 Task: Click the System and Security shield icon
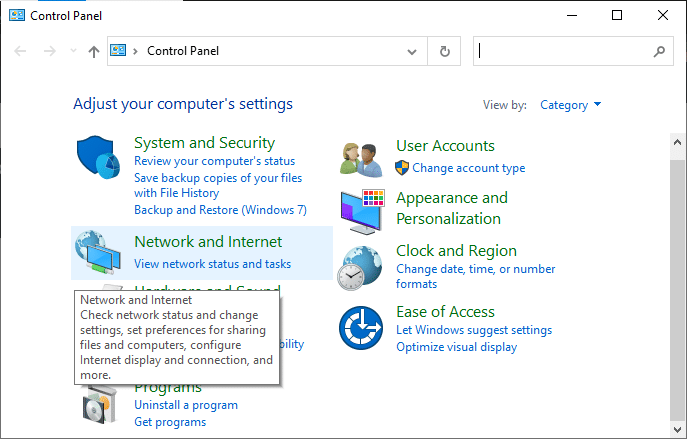click(101, 162)
